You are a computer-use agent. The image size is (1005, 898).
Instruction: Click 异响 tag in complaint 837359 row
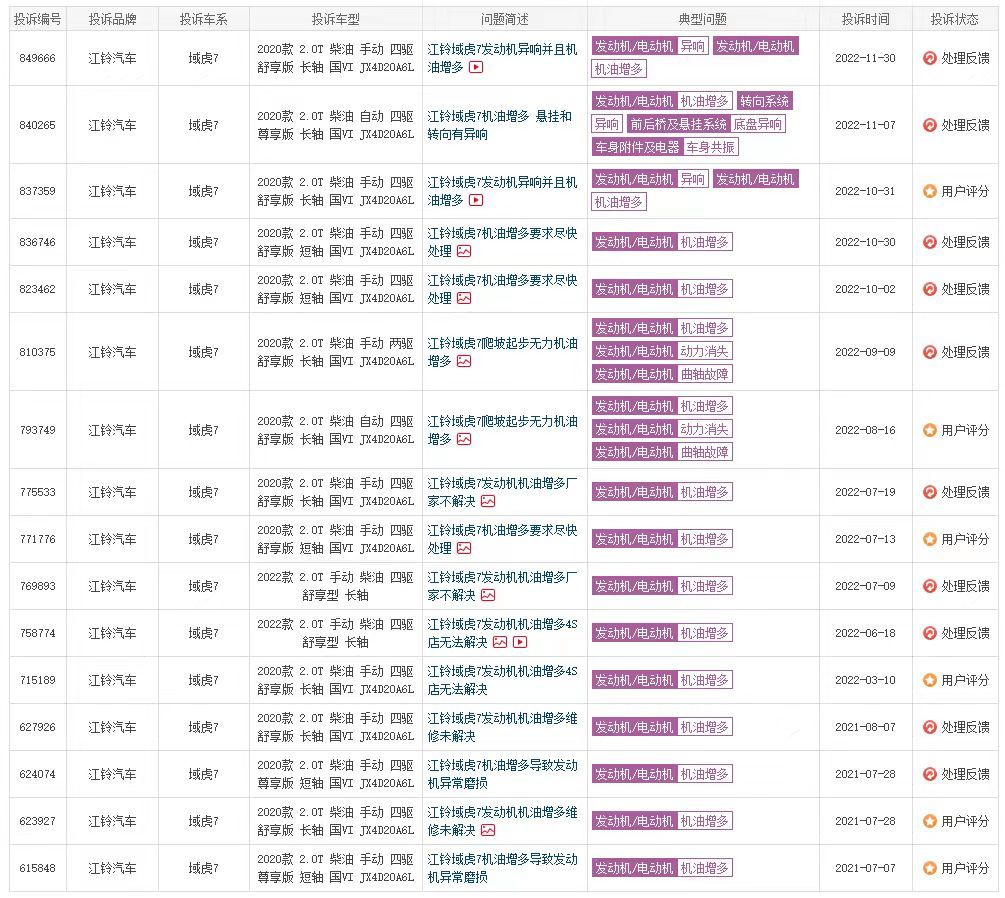[692, 179]
